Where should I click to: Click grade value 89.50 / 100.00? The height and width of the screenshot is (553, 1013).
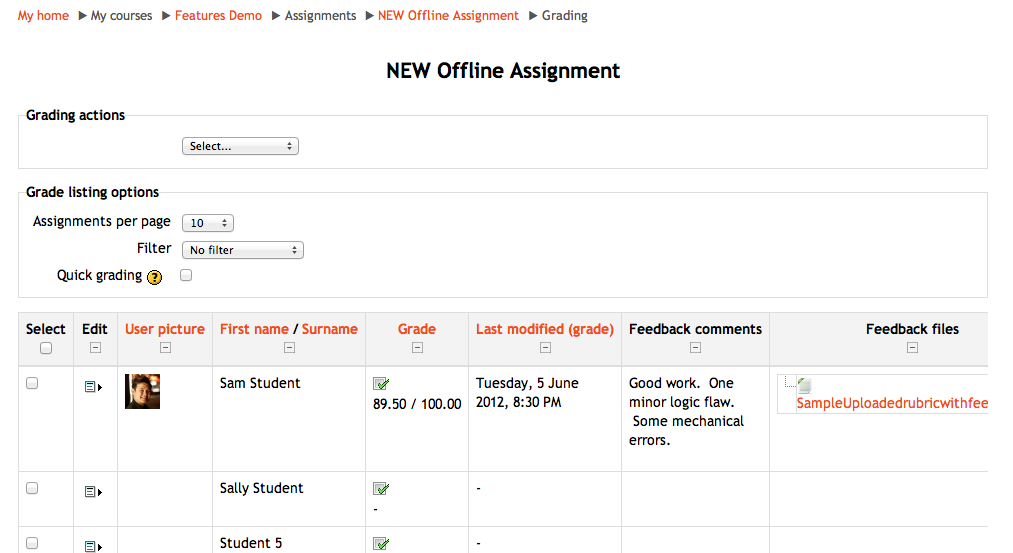[x=417, y=404]
